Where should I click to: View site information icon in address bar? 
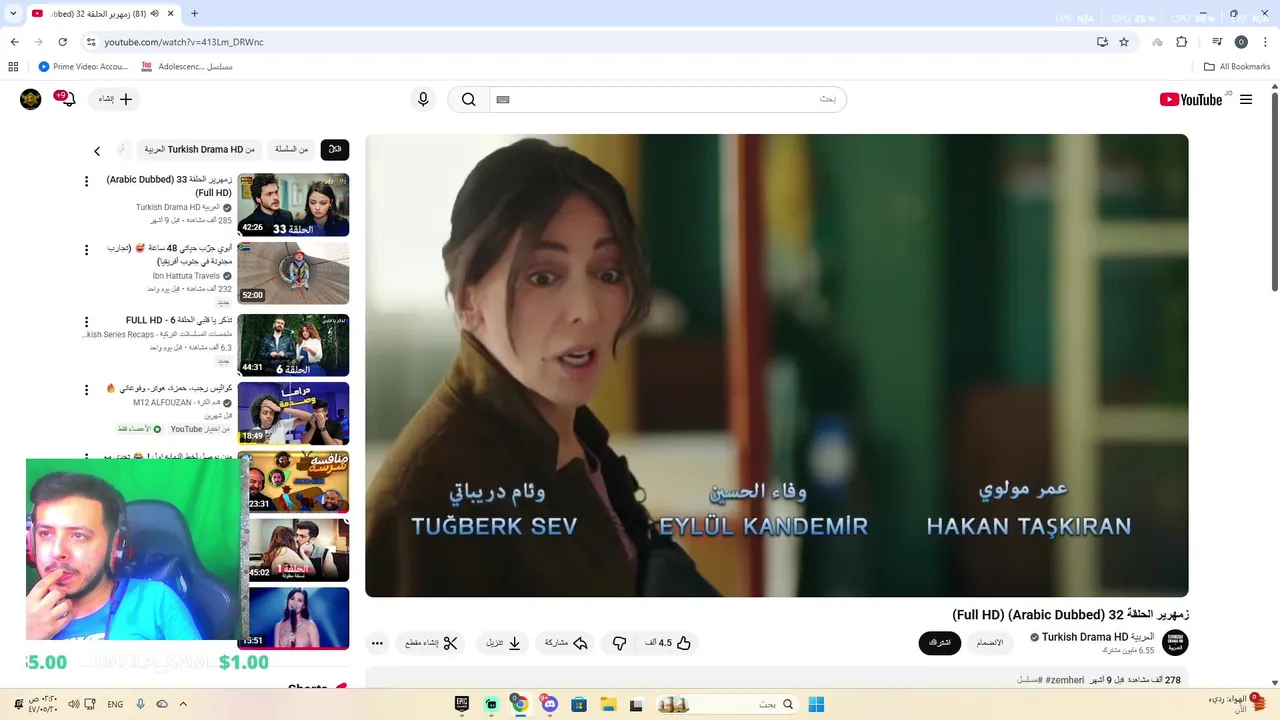[91, 42]
